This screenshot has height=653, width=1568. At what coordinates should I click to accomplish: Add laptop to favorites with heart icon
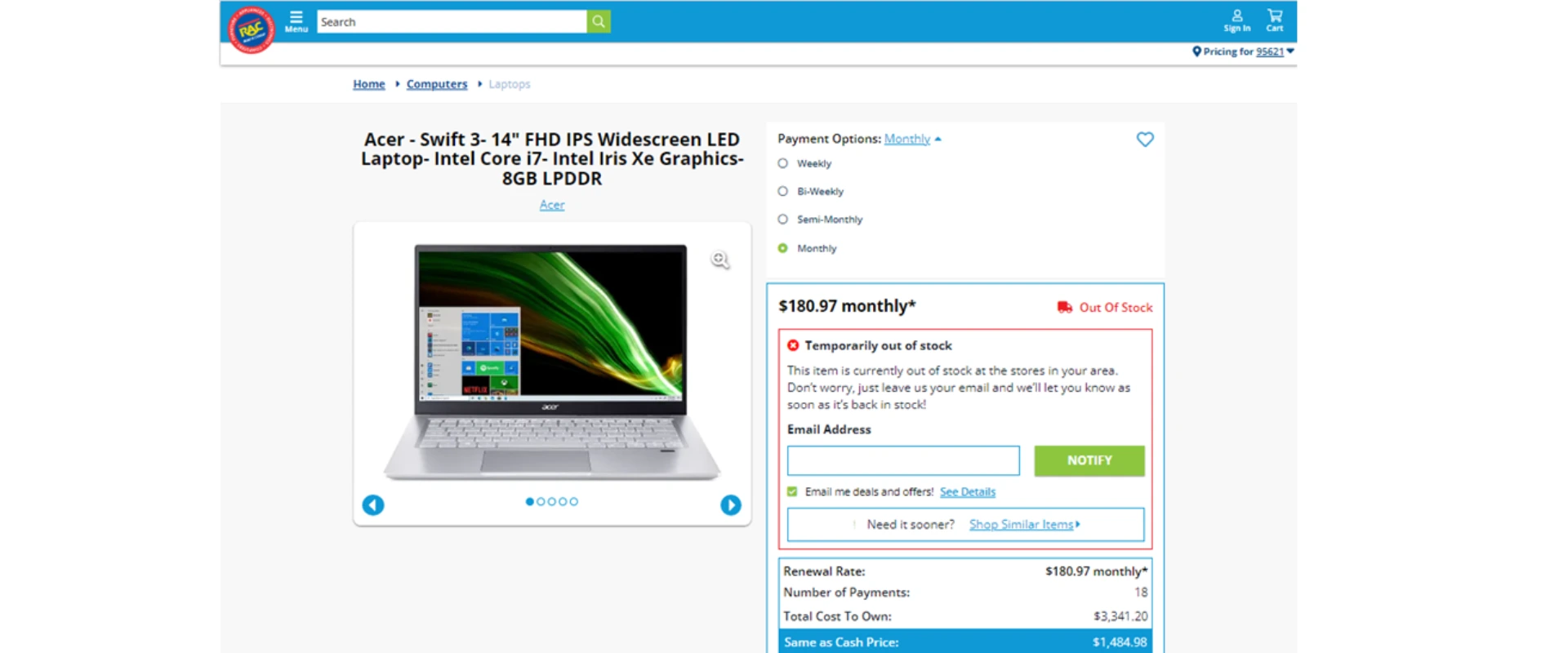pyautogui.click(x=1145, y=140)
